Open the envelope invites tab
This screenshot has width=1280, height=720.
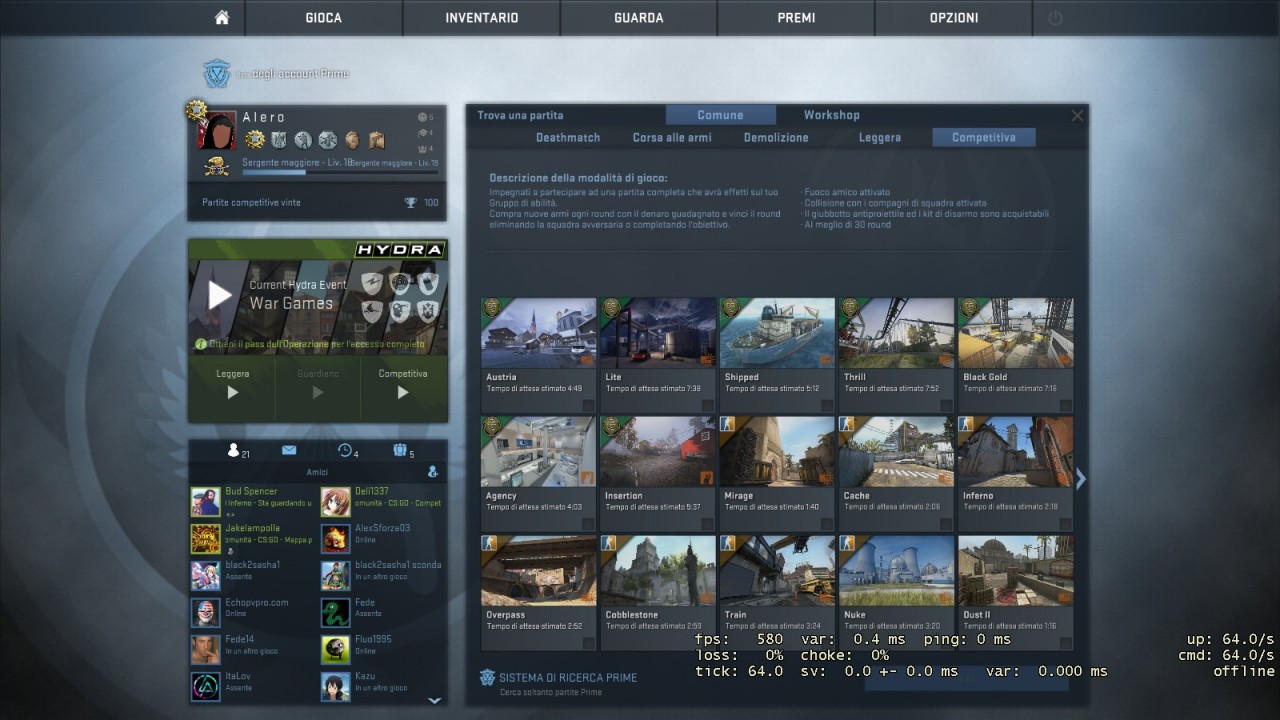point(289,451)
